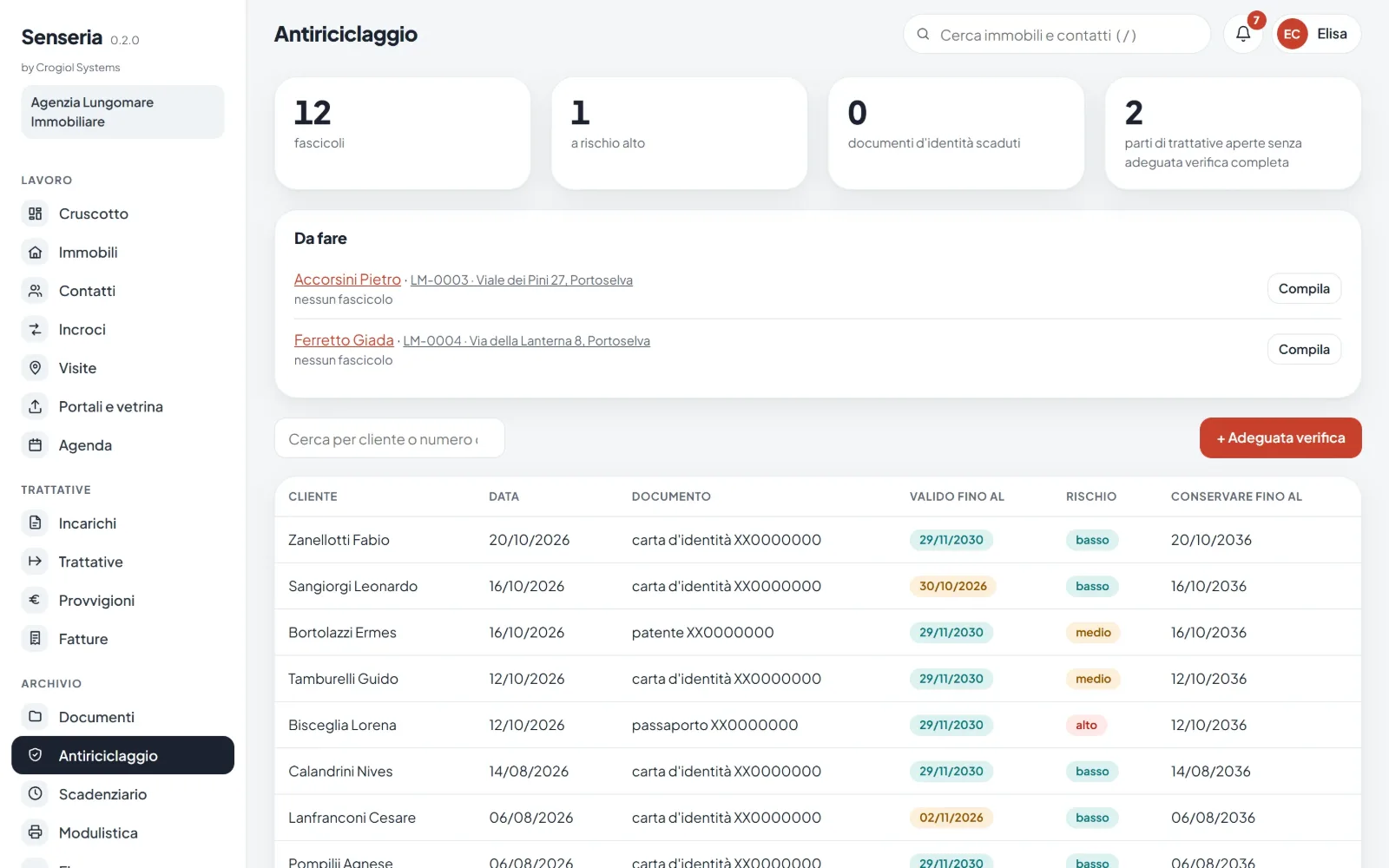The width and height of the screenshot is (1389, 868).
Task: Add a new Adeguata verifica
Action: click(x=1280, y=438)
